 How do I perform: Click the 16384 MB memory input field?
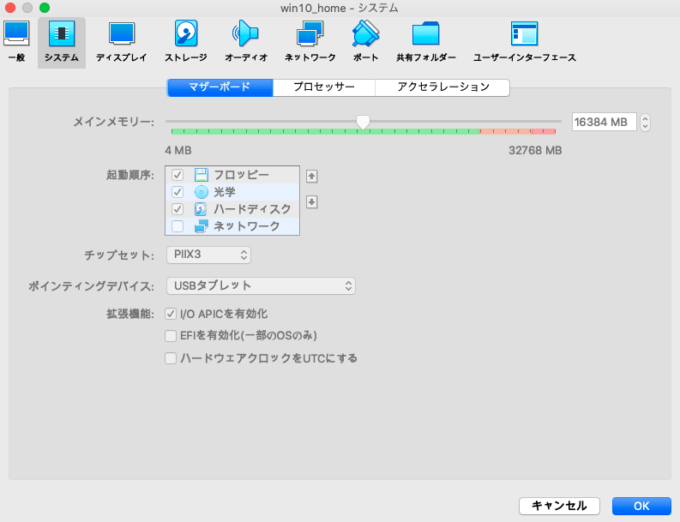tap(604, 122)
